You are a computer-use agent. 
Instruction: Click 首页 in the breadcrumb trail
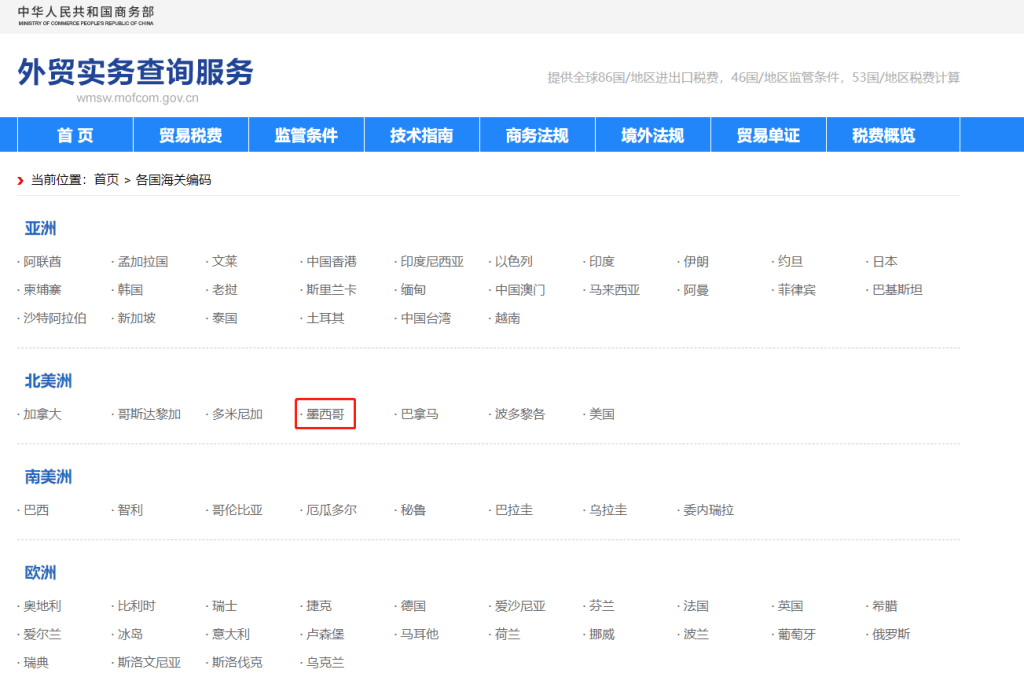pos(103,180)
